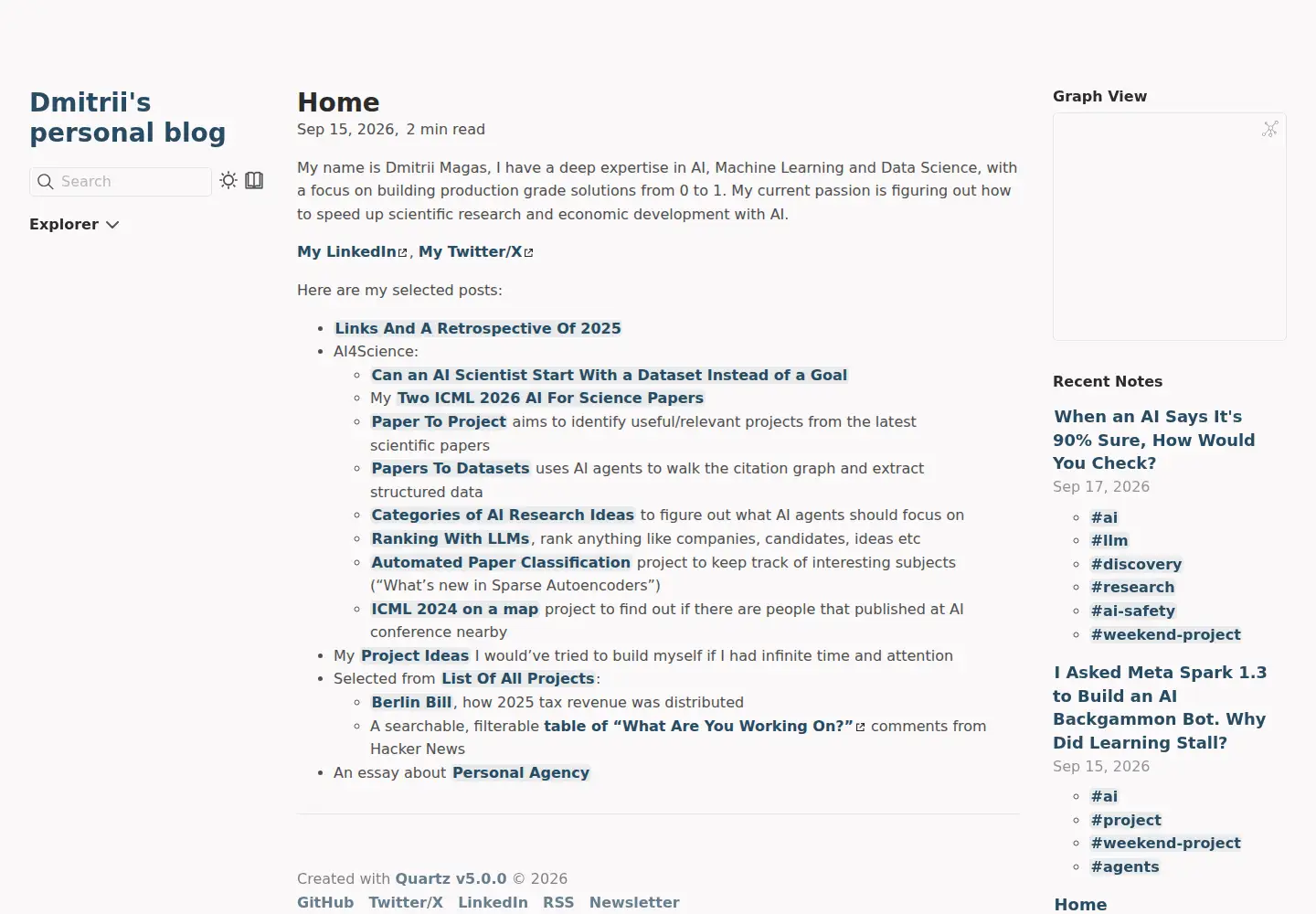Open the GitHub footer link
This screenshot has height=914, width=1316.
[325, 902]
